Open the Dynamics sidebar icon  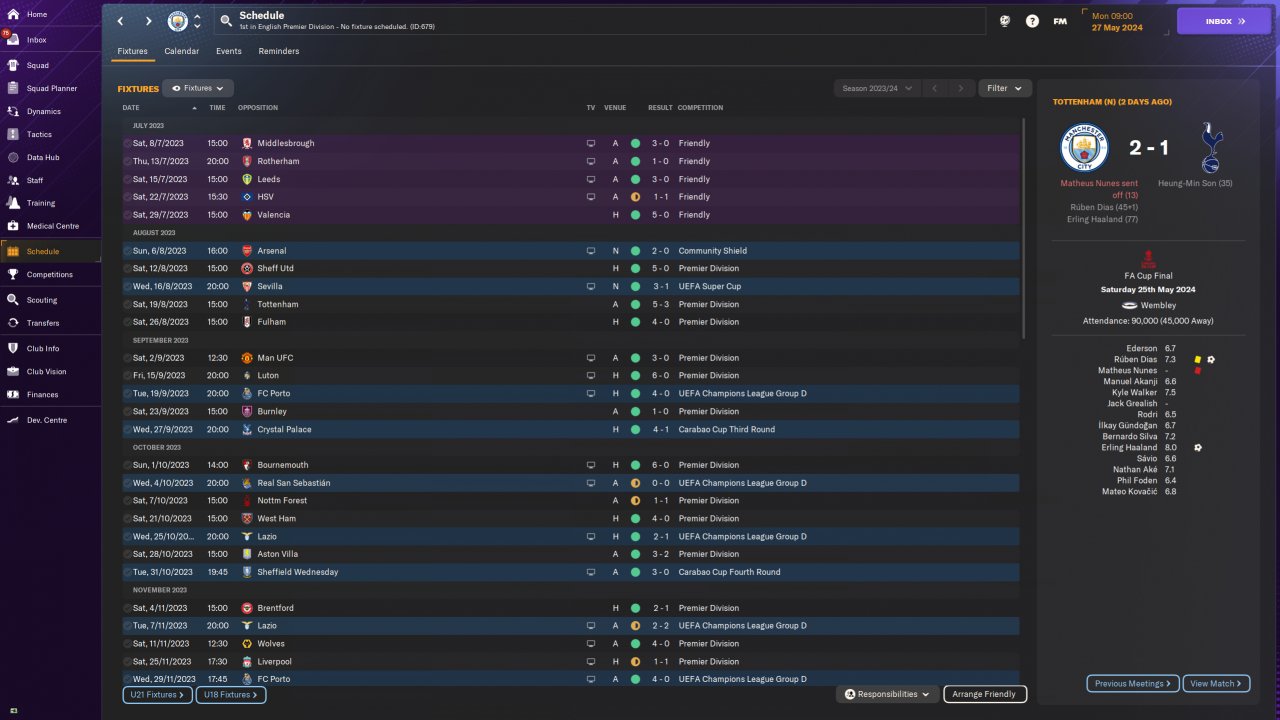[14, 111]
